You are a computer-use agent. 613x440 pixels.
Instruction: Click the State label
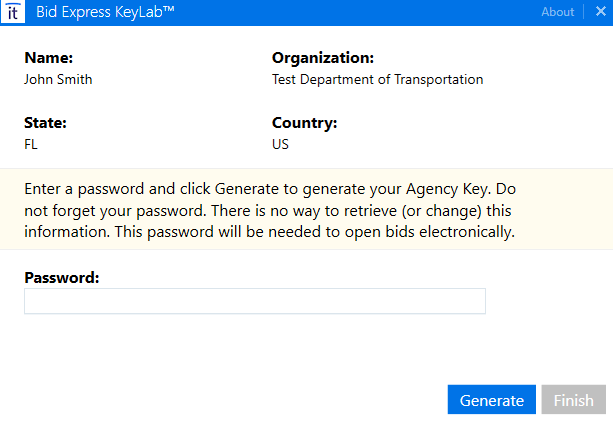[45, 123]
